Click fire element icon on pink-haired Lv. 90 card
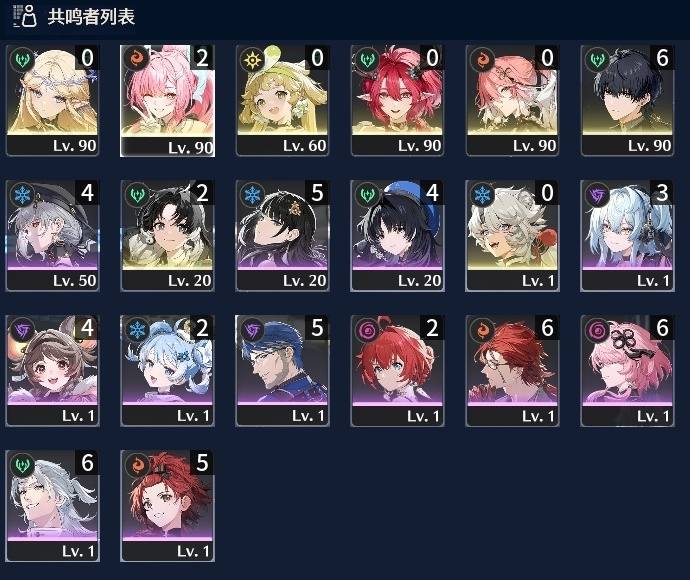The height and width of the screenshot is (580, 690). point(137,58)
